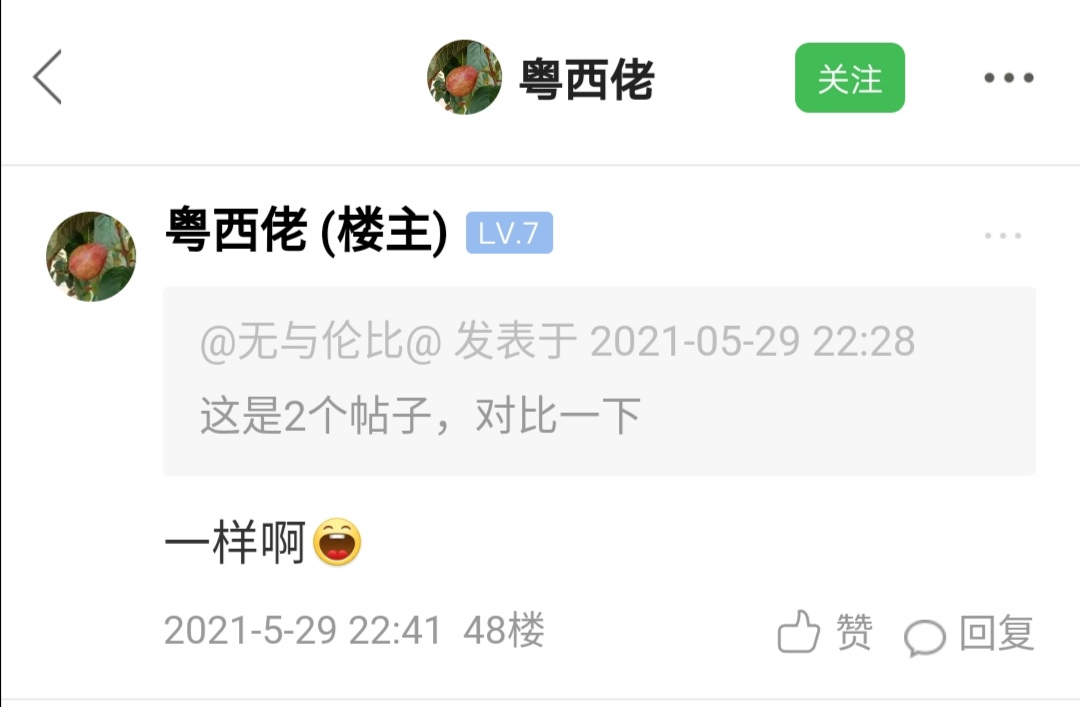Like the post with thumbs-up icon

[798, 631]
